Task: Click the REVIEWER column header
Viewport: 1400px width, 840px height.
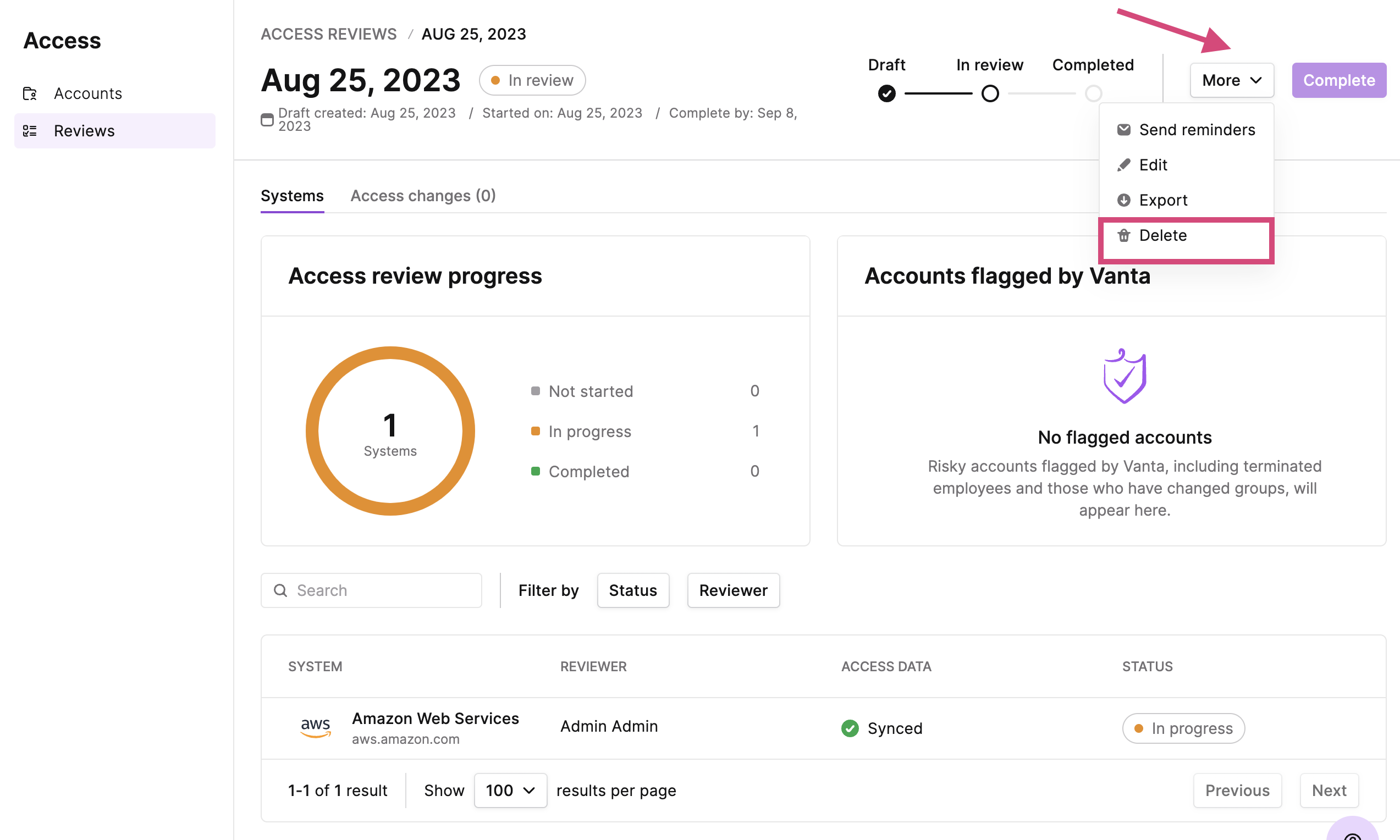Action: pos(593,666)
